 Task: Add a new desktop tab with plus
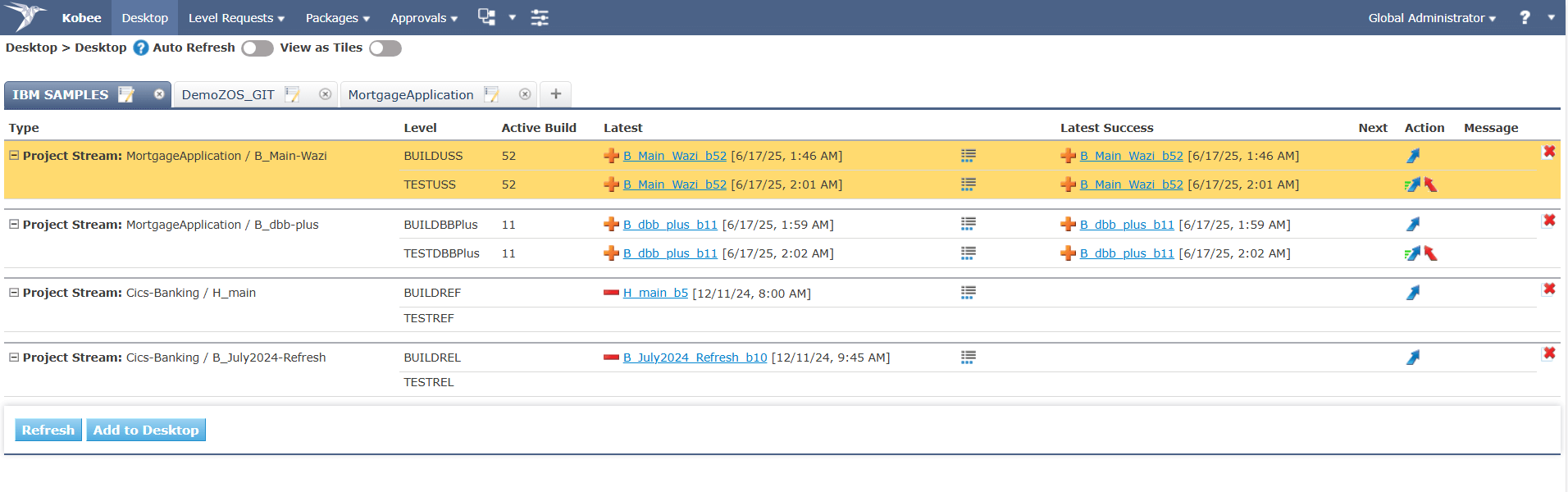point(556,94)
